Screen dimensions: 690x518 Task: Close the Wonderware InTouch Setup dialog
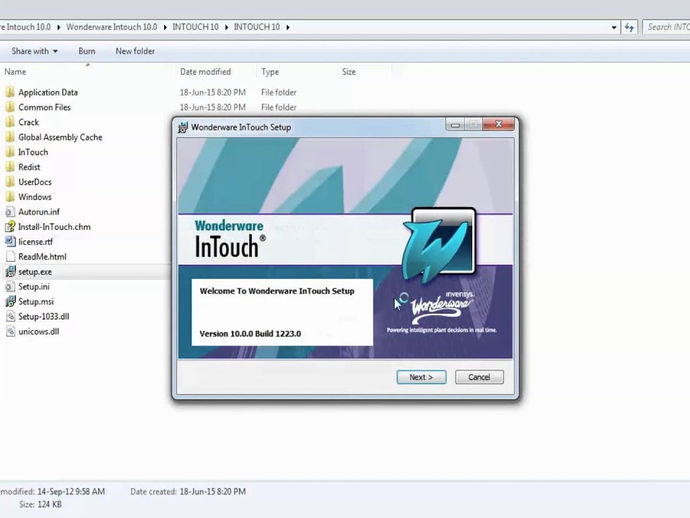click(499, 125)
